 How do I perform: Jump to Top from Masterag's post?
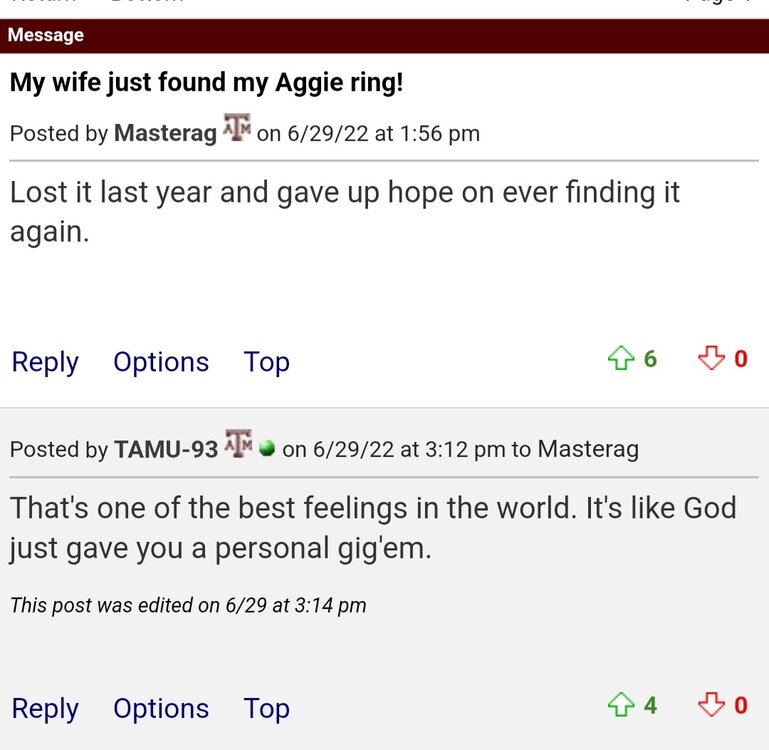pyautogui.click(x=266, y=362)
